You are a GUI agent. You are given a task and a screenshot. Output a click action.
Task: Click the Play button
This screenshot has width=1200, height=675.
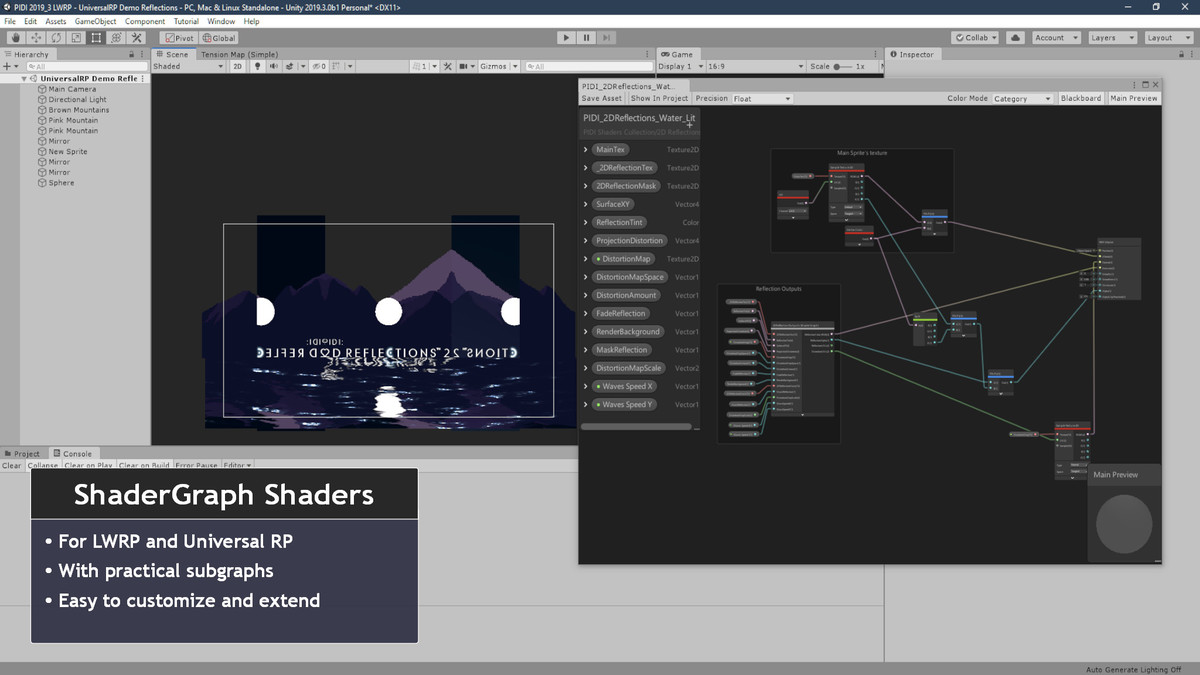pyautogui.click(x=566, y=38)
